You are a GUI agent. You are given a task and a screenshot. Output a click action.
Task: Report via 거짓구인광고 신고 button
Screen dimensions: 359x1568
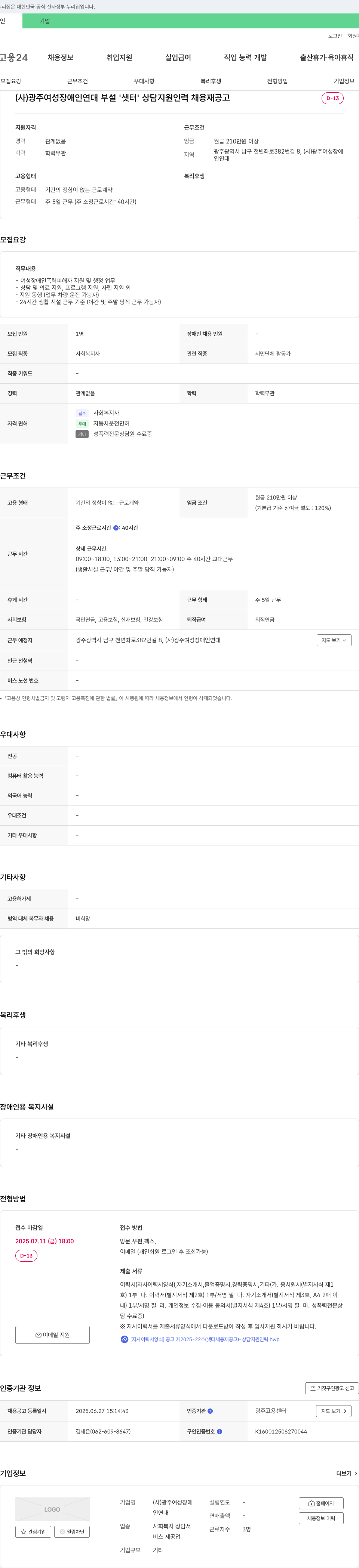point(332,1388)
